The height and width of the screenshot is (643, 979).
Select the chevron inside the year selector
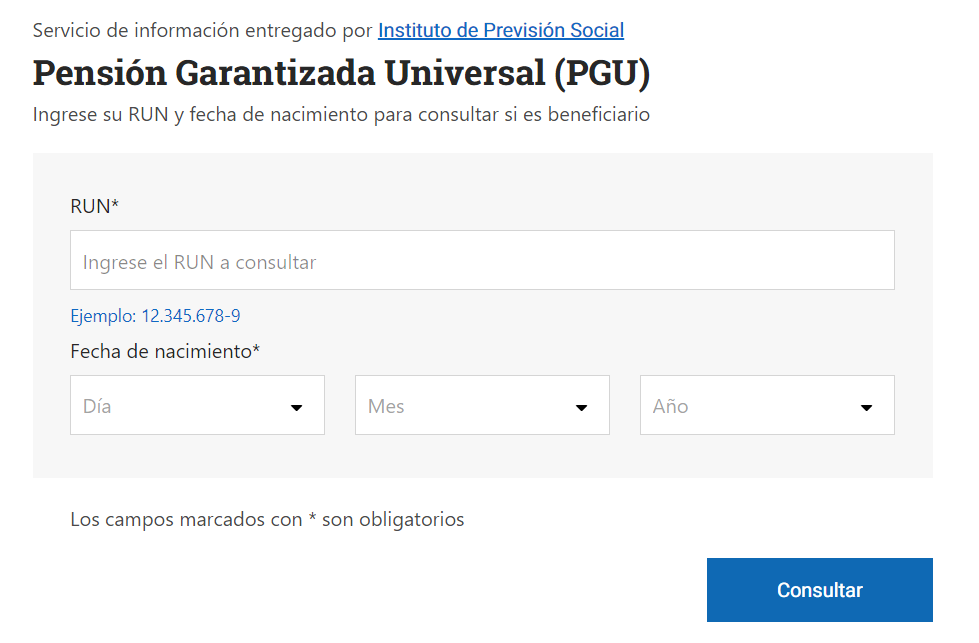coord(866,407)
